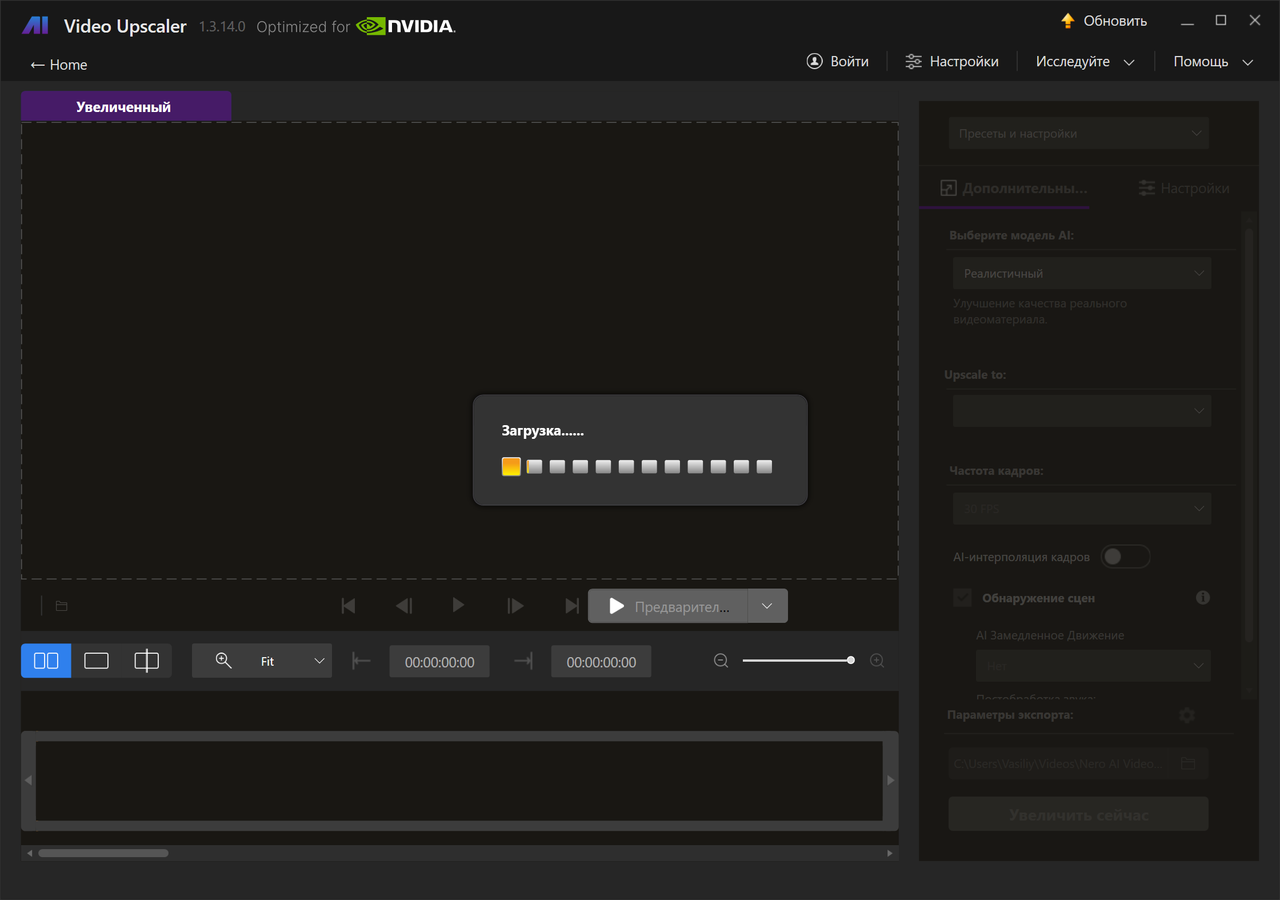Click the info icon beside Обнаружение сцен

(x=1203, y=597)
